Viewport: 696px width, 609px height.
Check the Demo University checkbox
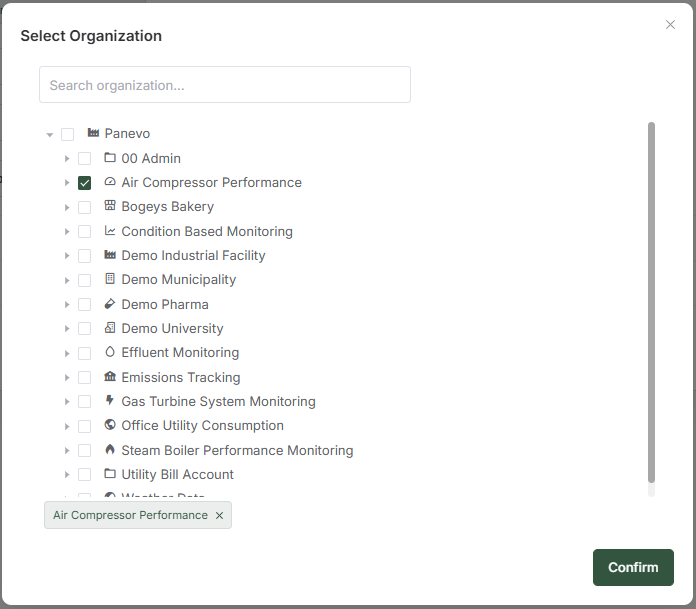[84, 328]
